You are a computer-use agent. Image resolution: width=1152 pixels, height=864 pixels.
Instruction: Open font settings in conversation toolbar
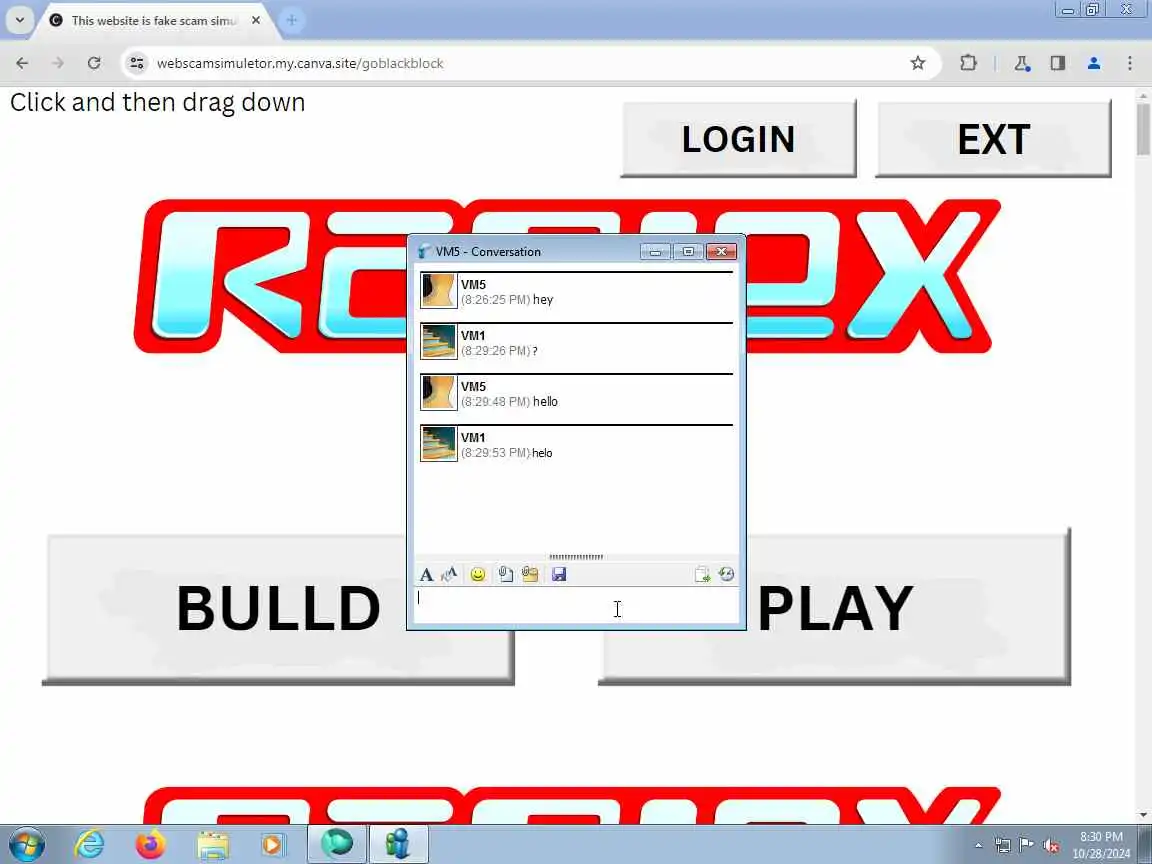(426, 575)
